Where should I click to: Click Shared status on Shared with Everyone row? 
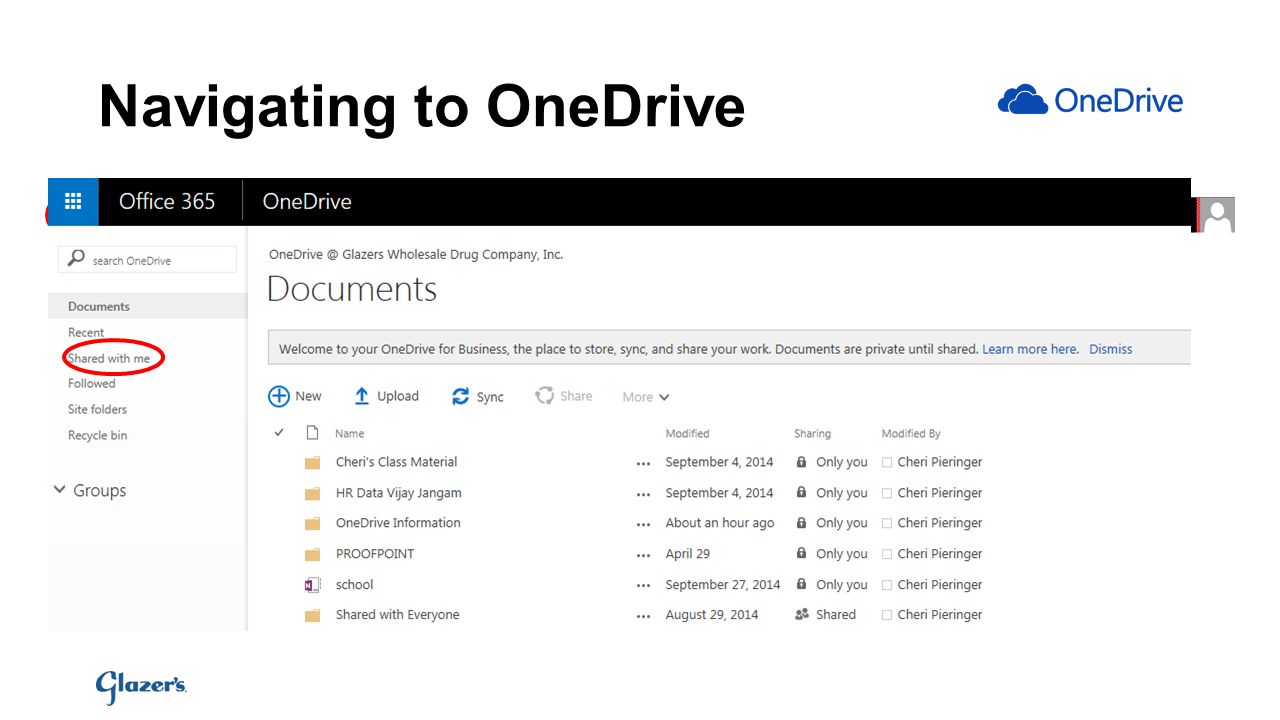(x=836, y=615)
